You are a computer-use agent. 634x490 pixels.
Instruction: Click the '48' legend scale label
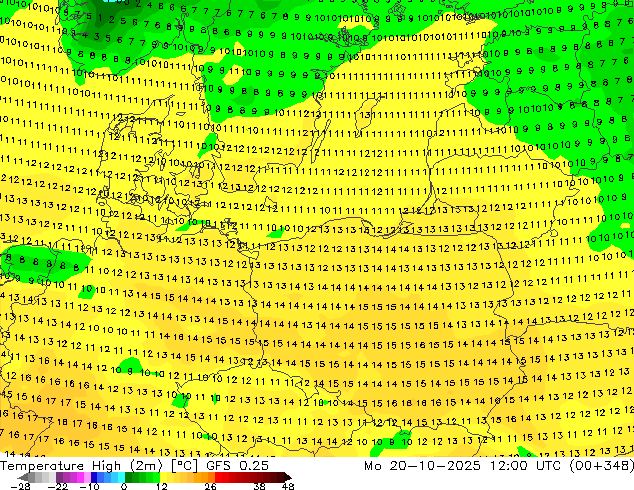pyautogui.click(x=288, y=486)
